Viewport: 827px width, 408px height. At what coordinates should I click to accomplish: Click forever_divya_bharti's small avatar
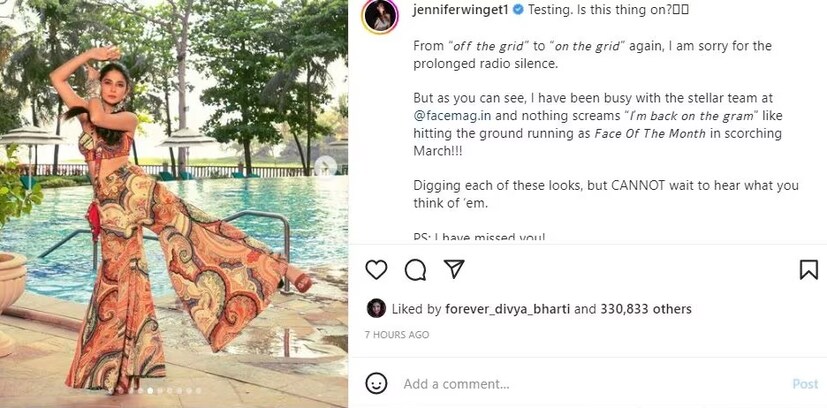coord(376,309)
